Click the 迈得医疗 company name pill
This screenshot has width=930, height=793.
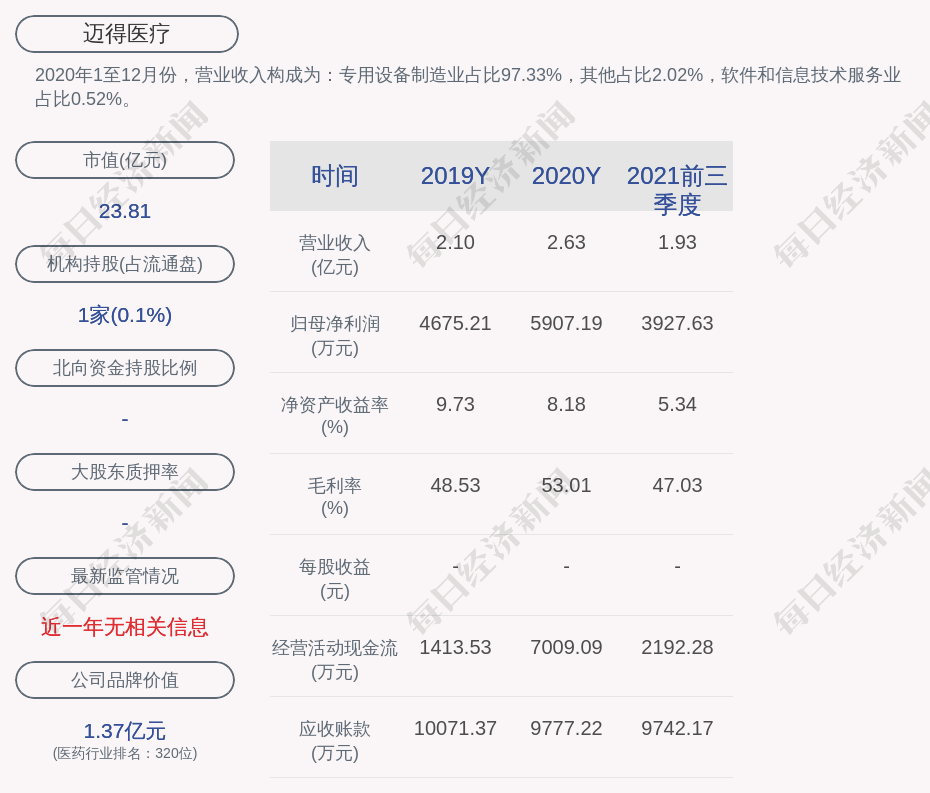[x=126, y=34]
